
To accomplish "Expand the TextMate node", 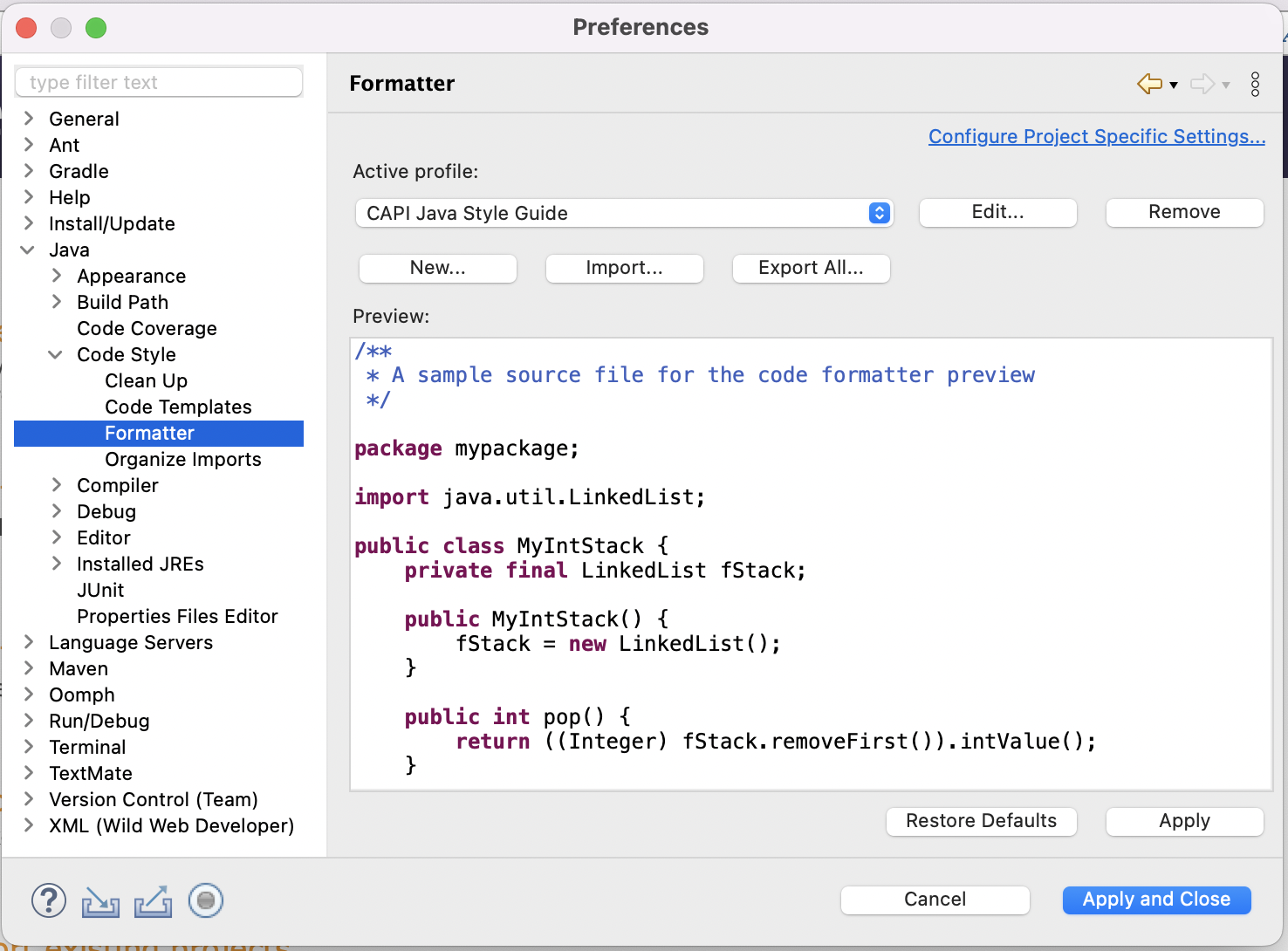I will [29, 772].
